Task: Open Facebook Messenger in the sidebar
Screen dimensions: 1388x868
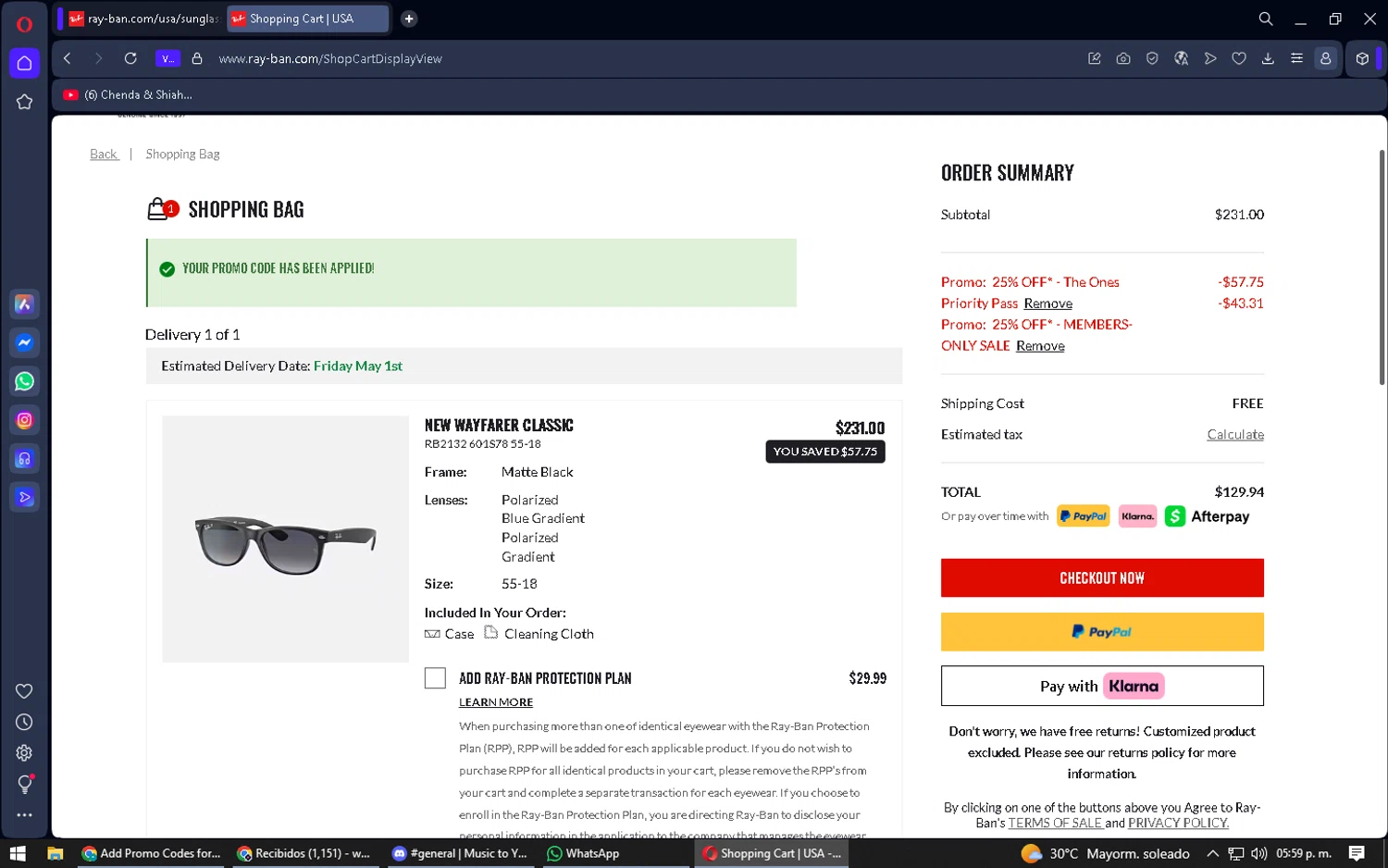Action: tap(24, 343)
